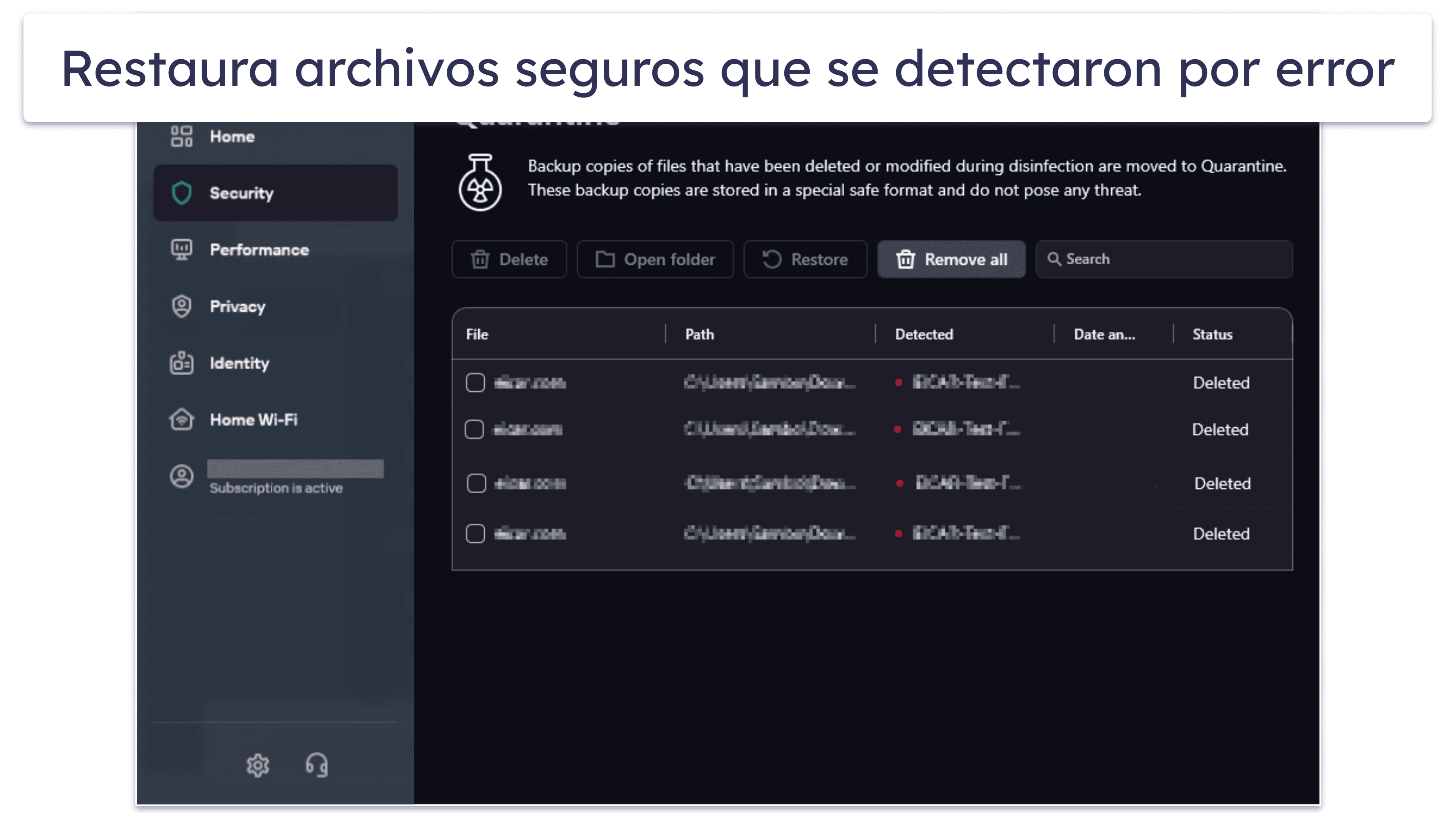Click the Quarantine flask/lab icon
This screenshot has width=1456, height=813.
480,180
